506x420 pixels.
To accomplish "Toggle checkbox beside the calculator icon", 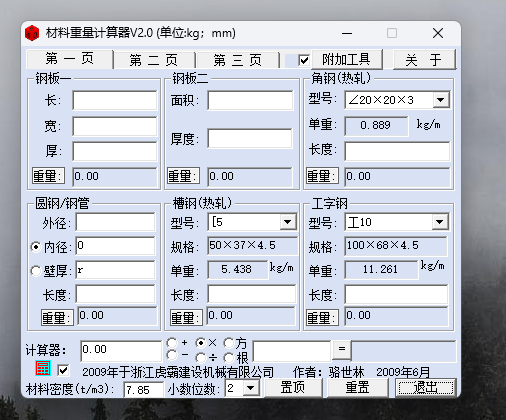I will click(x=63, y=370).
